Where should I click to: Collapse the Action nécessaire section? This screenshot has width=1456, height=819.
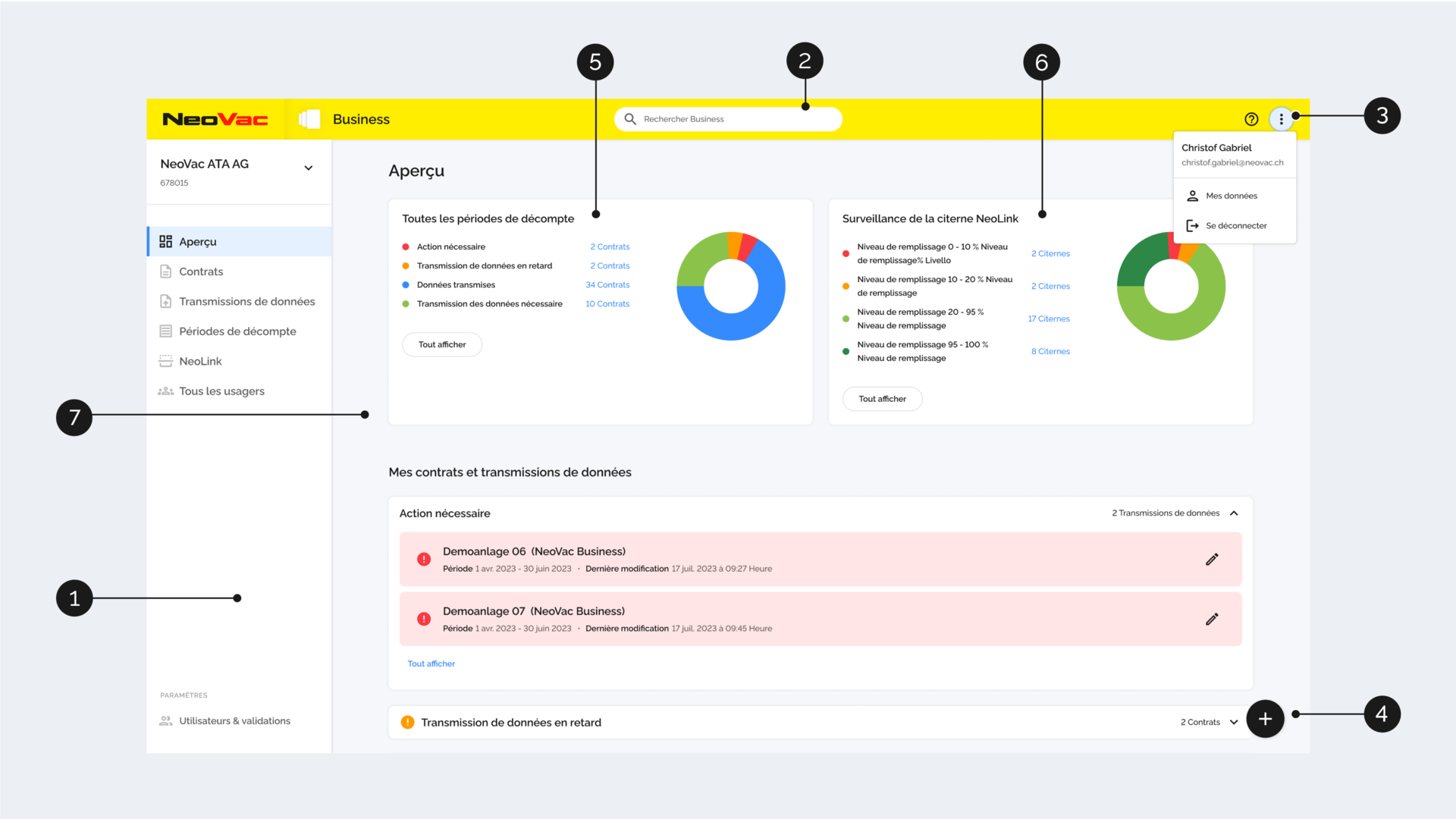coord(1234,513)
